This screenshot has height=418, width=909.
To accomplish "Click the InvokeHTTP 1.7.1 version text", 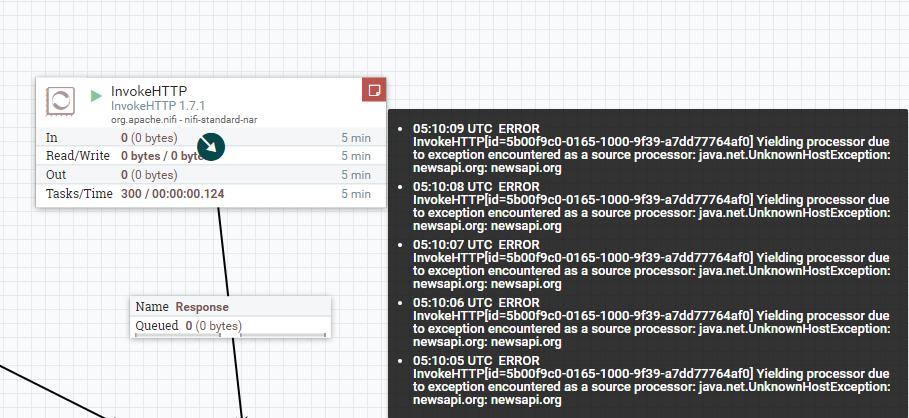I will tap(158, 106).
